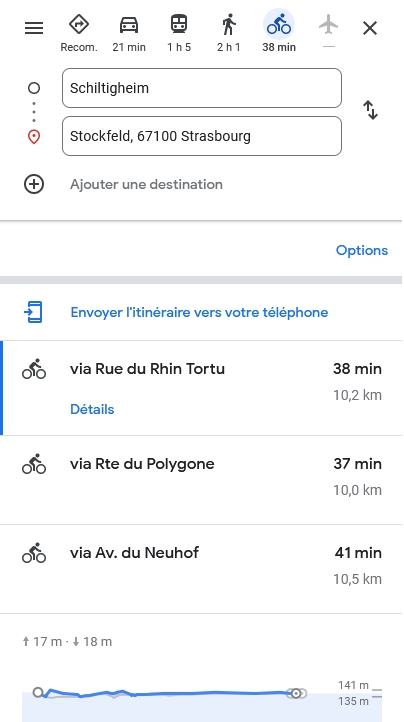Click the elevation profile chart line

tap(168, 693)
